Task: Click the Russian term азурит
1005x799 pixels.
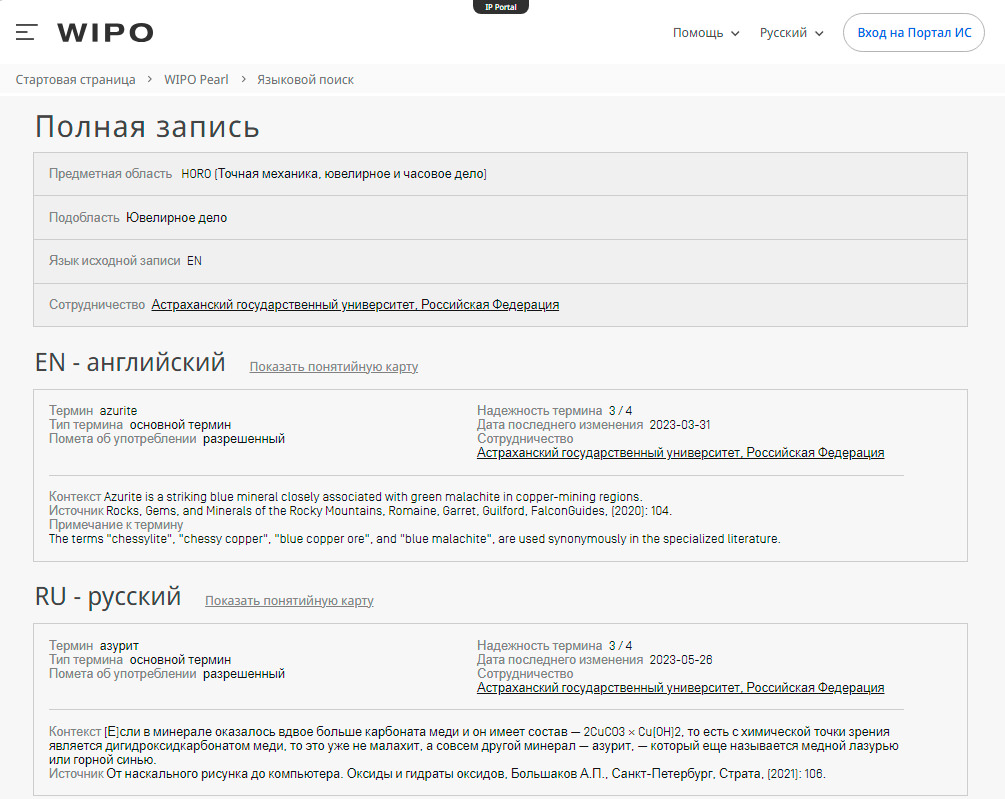Action: pos(119,646)
